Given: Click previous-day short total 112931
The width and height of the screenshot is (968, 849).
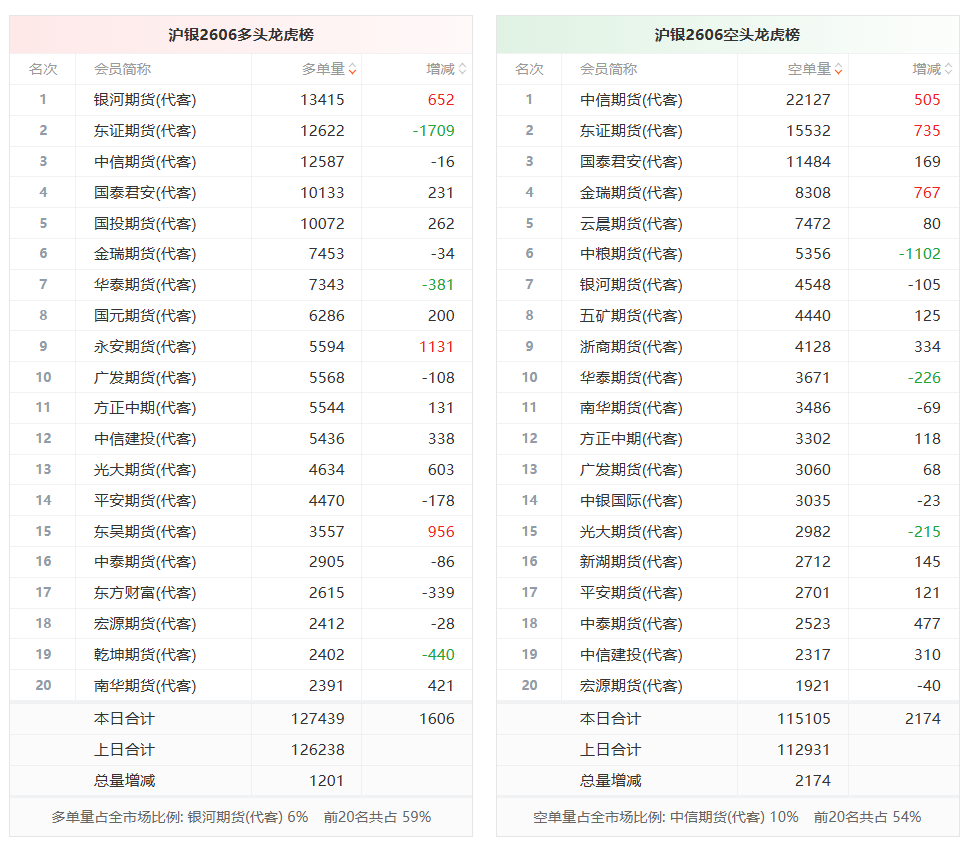Looking at the screenshot, I should (x=804, y=750).
